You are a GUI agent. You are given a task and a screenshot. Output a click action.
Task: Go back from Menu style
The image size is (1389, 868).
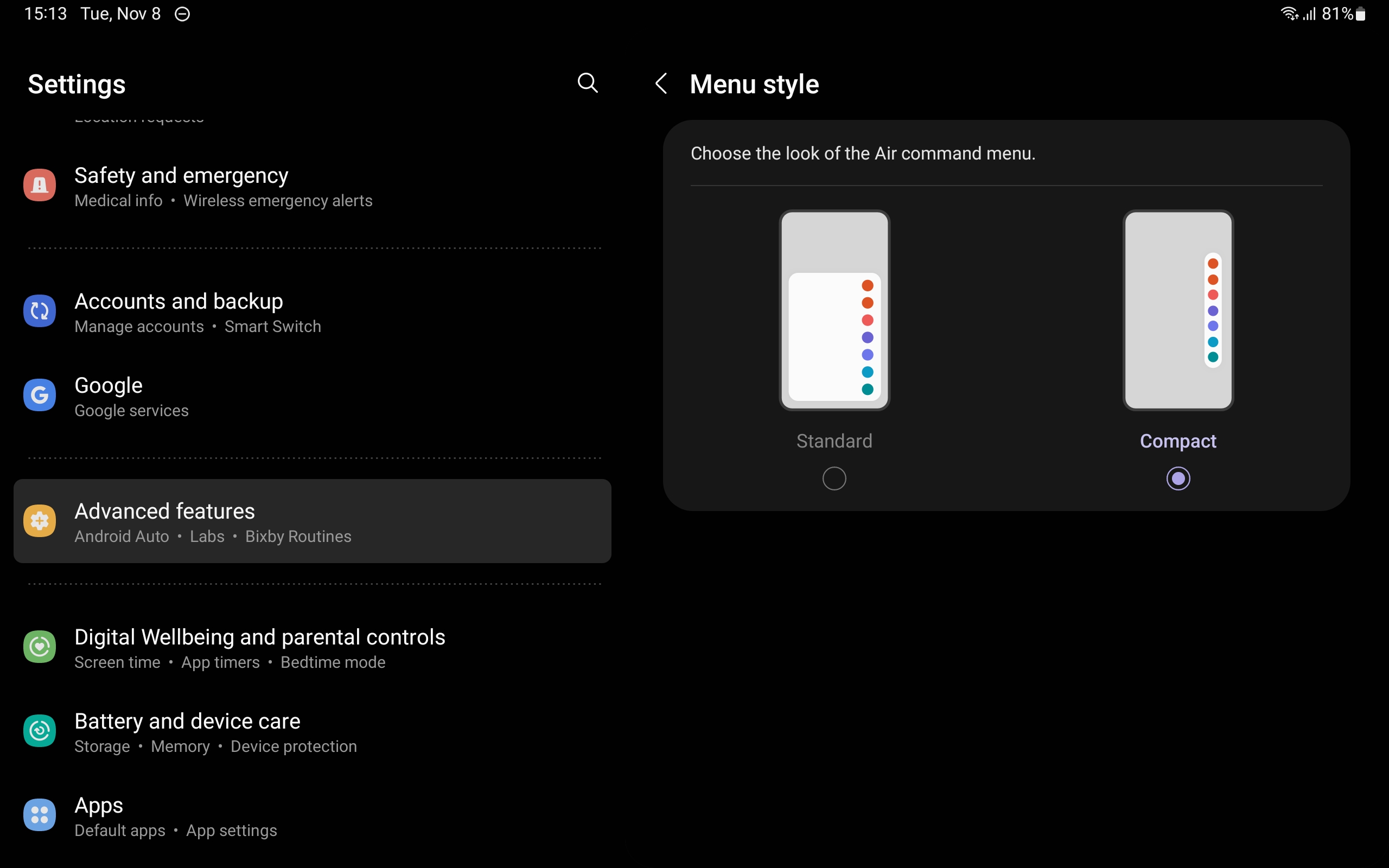661,84
